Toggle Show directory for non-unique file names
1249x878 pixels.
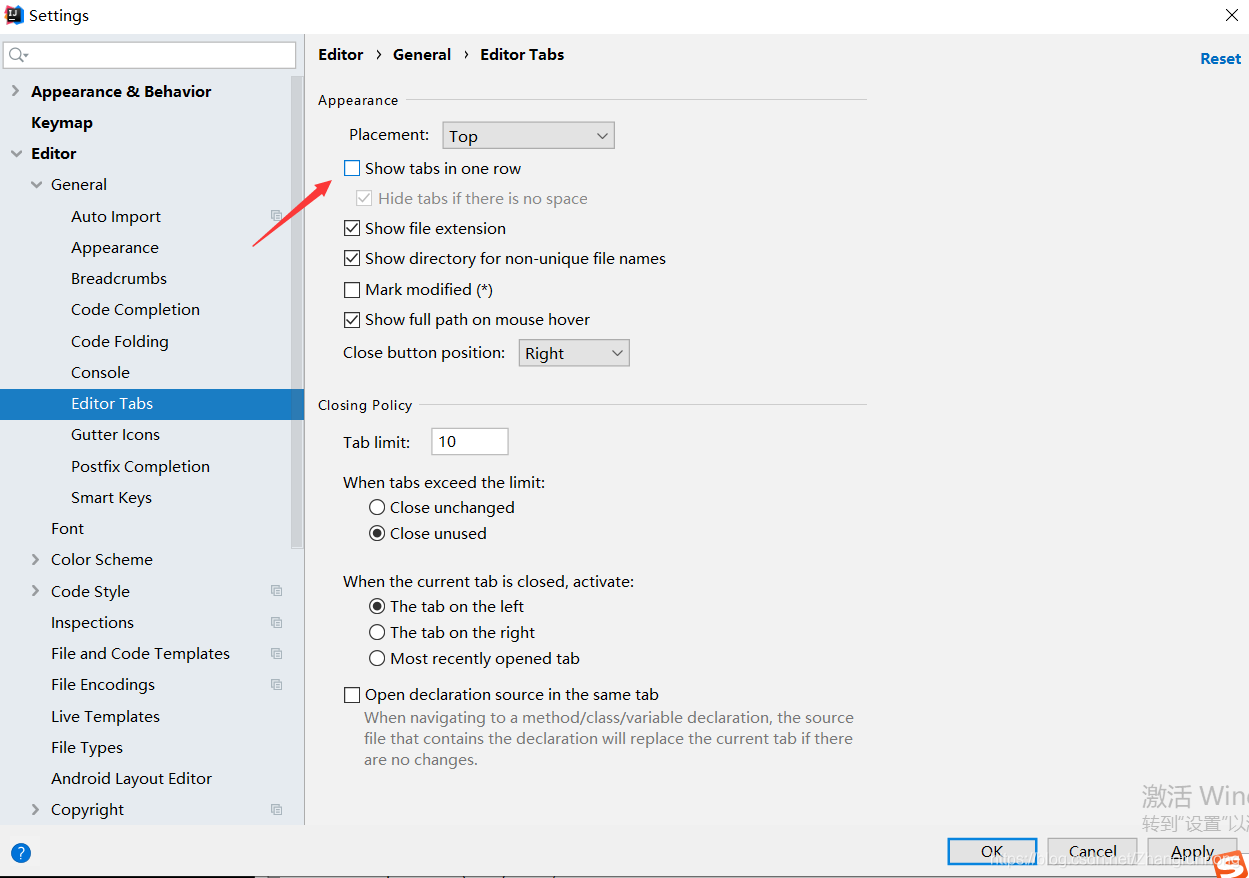(x=352, y=258)
